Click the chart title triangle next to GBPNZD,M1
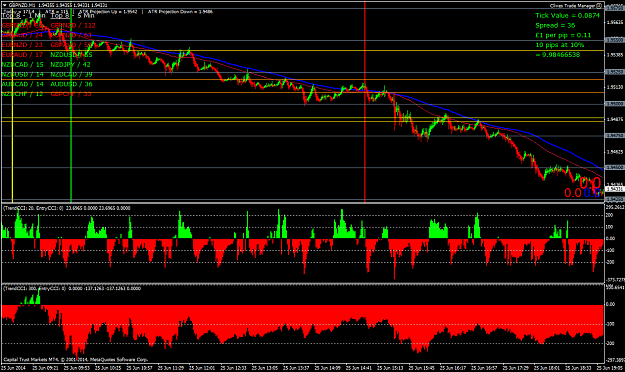Screen dimensions: 625x372 pyautogui.click(x=5, y=5)
